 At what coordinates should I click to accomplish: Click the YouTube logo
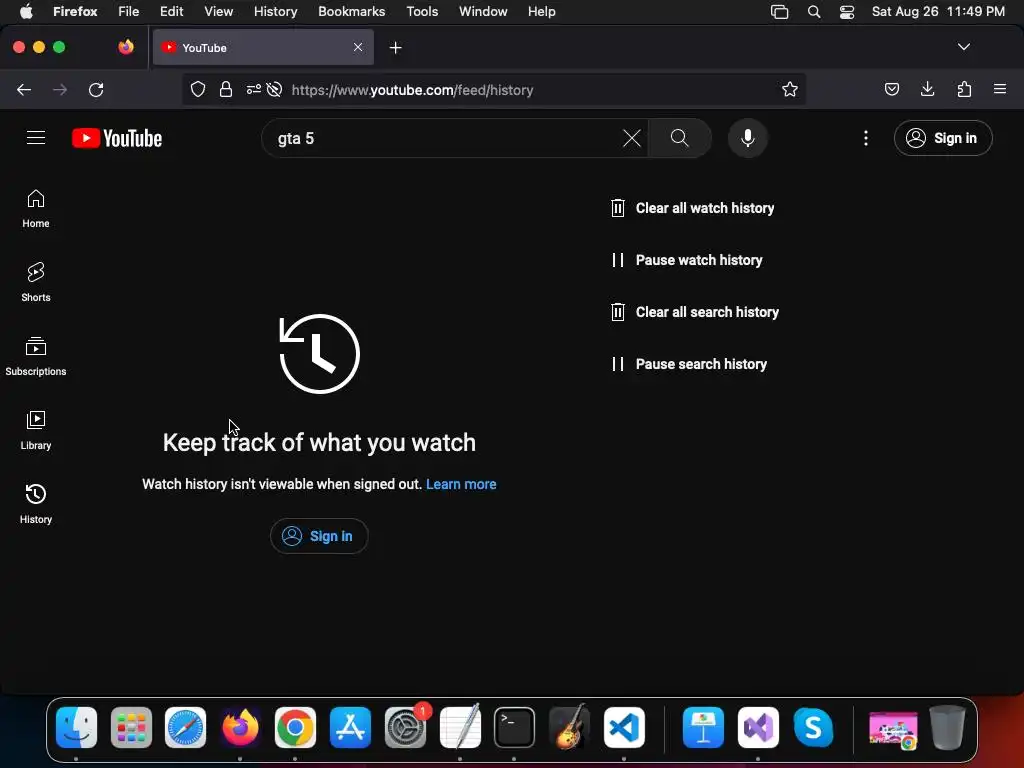(x=117, y=138)
